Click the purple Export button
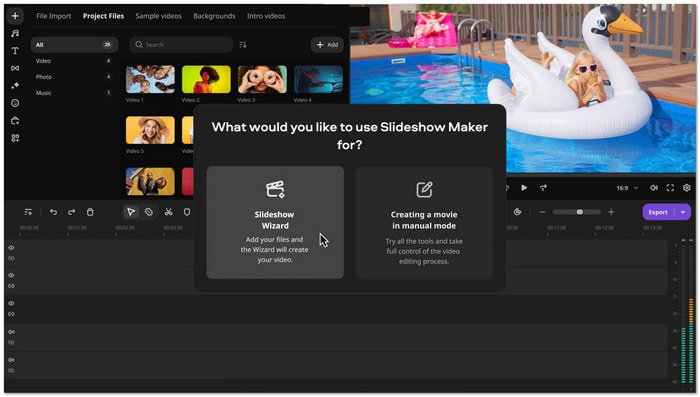Viewport: 700px width, 397px height. tap(659, 212)
